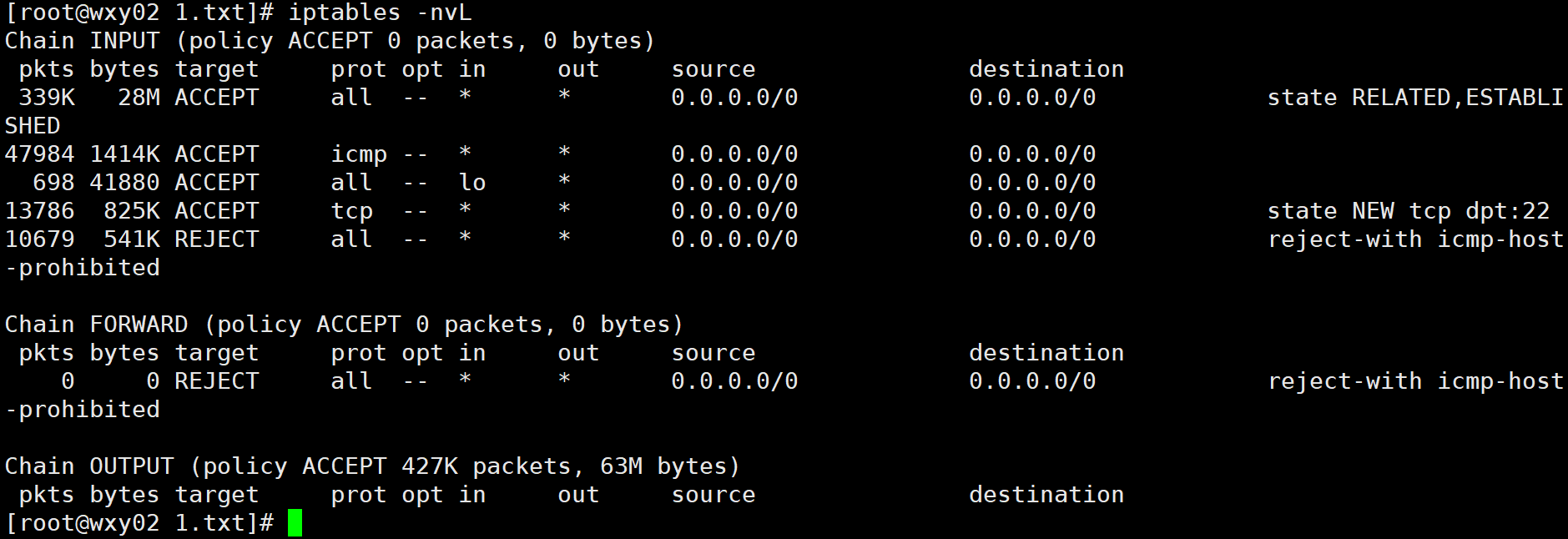The height and width of the screenshot is (539, 1568).
Task: Click the Chain INPUT header text
Action: [82, 41]
